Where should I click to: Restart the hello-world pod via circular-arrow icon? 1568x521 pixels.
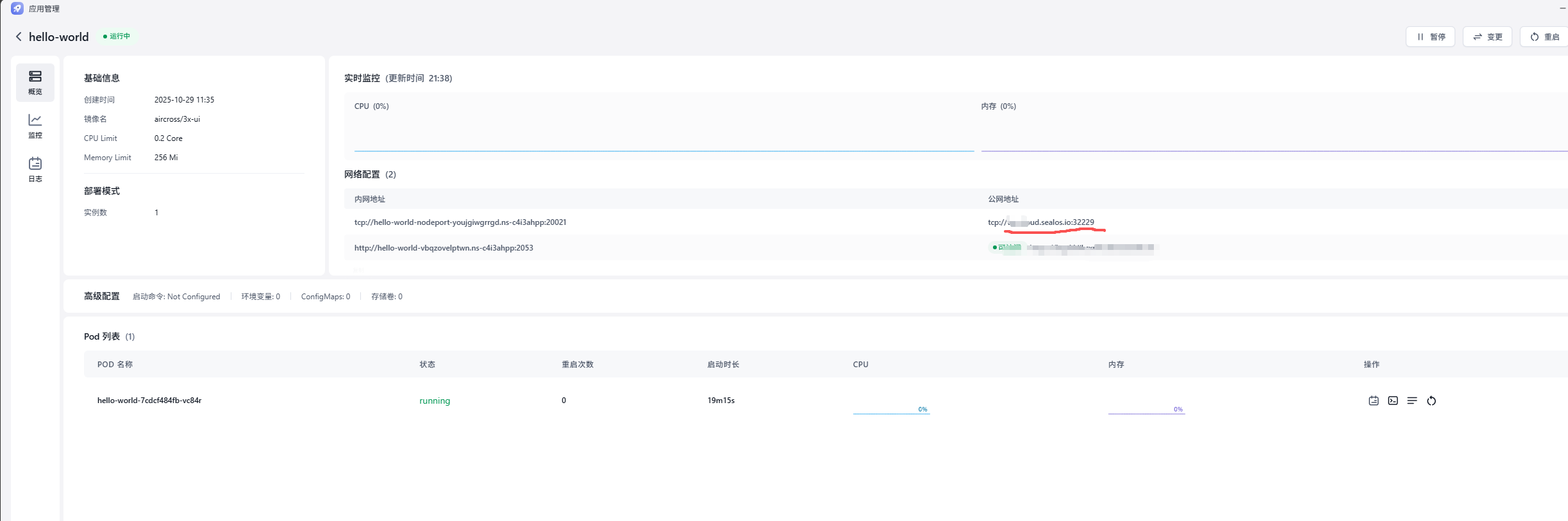[1431, 401]
